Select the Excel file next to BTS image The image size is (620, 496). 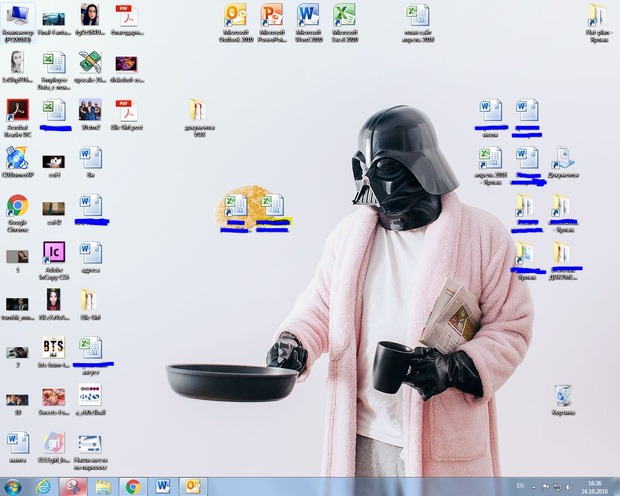point(92,355)
